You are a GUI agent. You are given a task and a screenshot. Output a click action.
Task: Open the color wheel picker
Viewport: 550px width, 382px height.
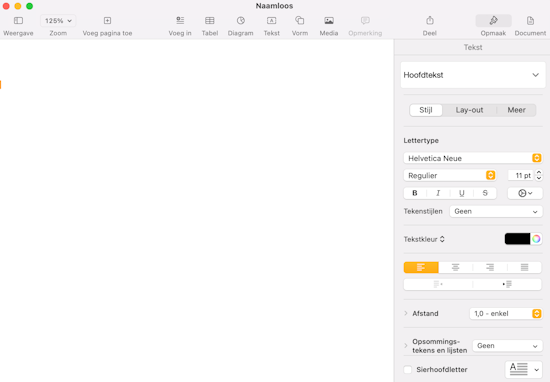(x=536, y=239)
